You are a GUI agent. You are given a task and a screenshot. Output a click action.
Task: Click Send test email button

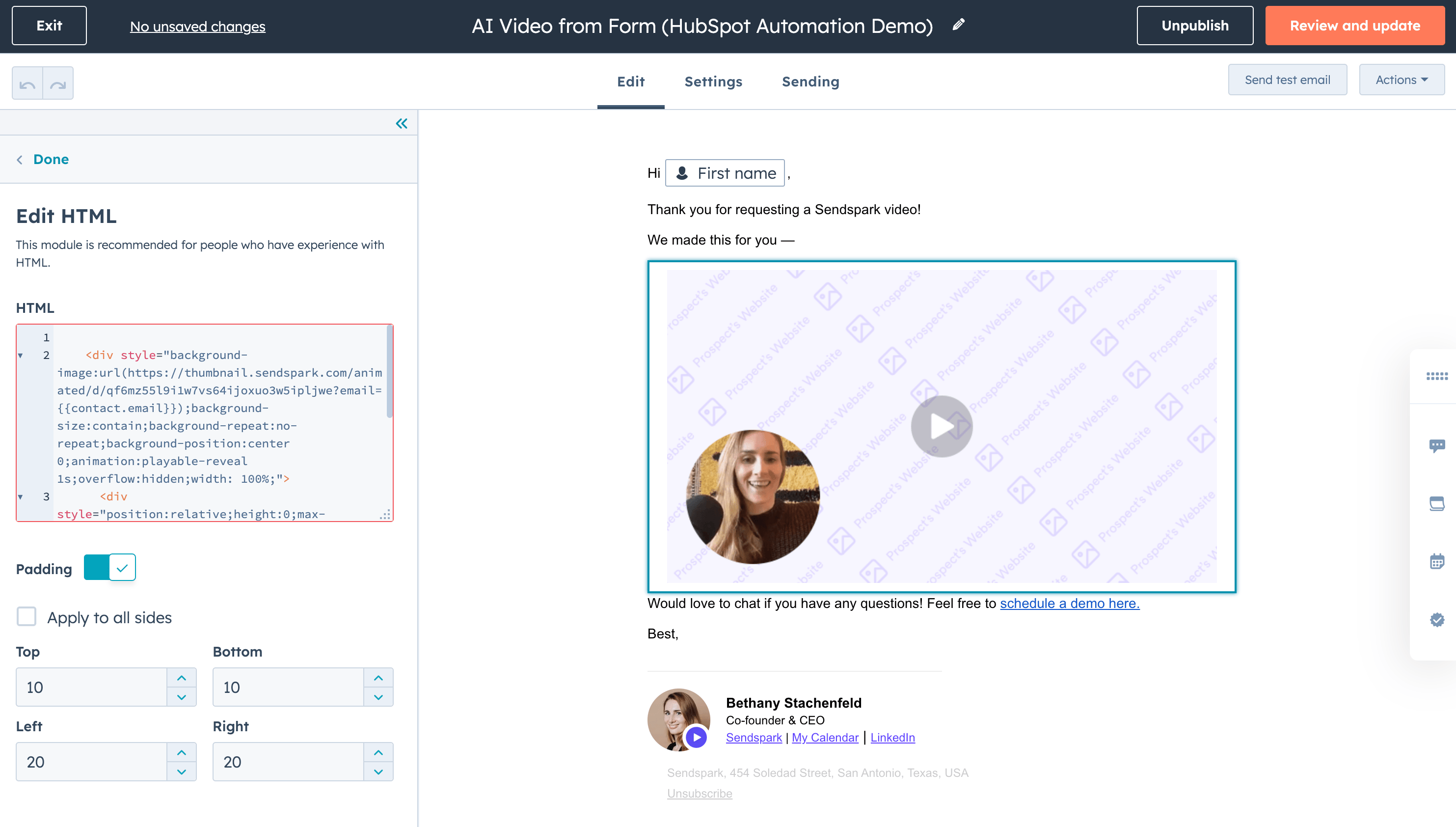click(x=1288, y=80)
